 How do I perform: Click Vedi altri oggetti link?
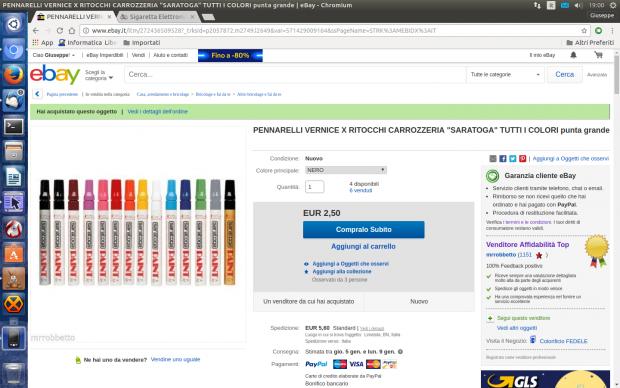point(517,328)
